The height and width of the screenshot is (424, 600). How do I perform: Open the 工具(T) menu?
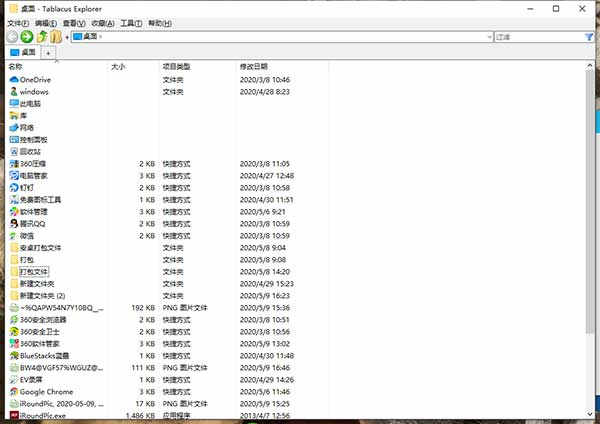click(x=131, y=21)
